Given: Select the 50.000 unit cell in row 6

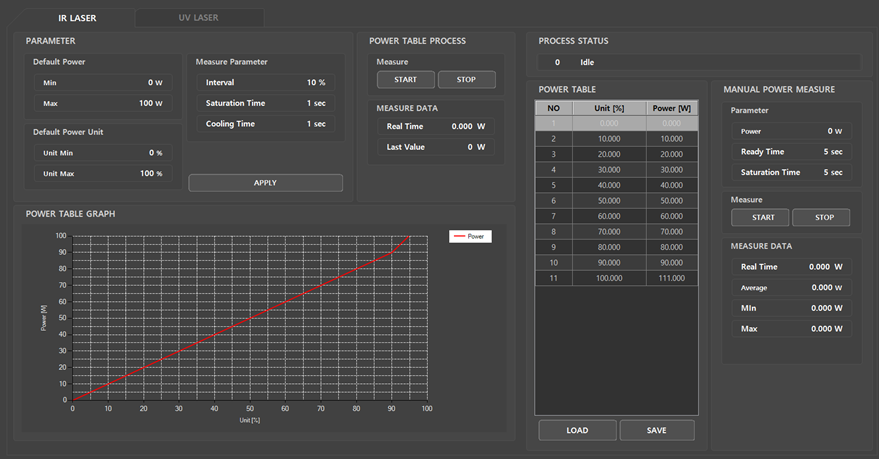Looking at the screenshot, I should pos(609,201).
